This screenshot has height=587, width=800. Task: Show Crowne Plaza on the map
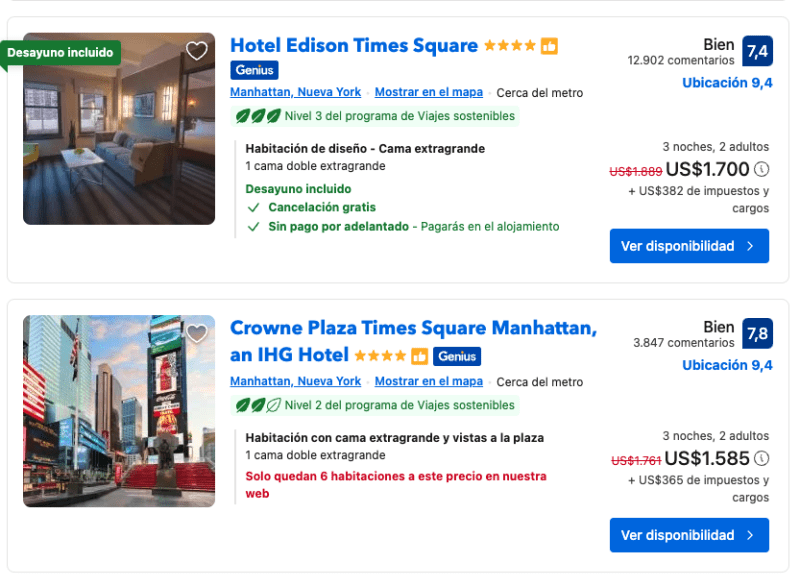click(428, 382)
